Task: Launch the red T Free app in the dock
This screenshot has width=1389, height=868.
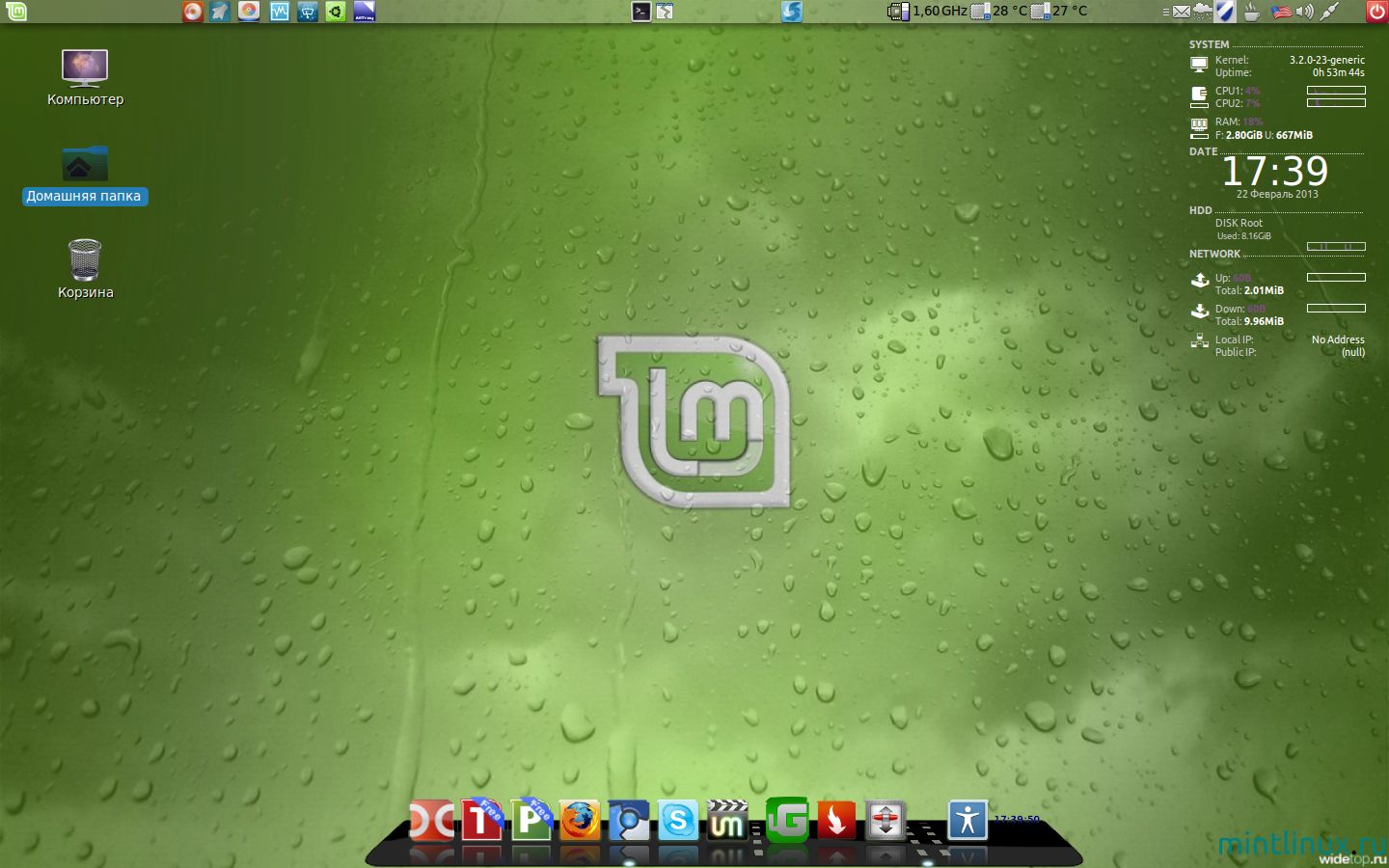Action: point(481,820)
